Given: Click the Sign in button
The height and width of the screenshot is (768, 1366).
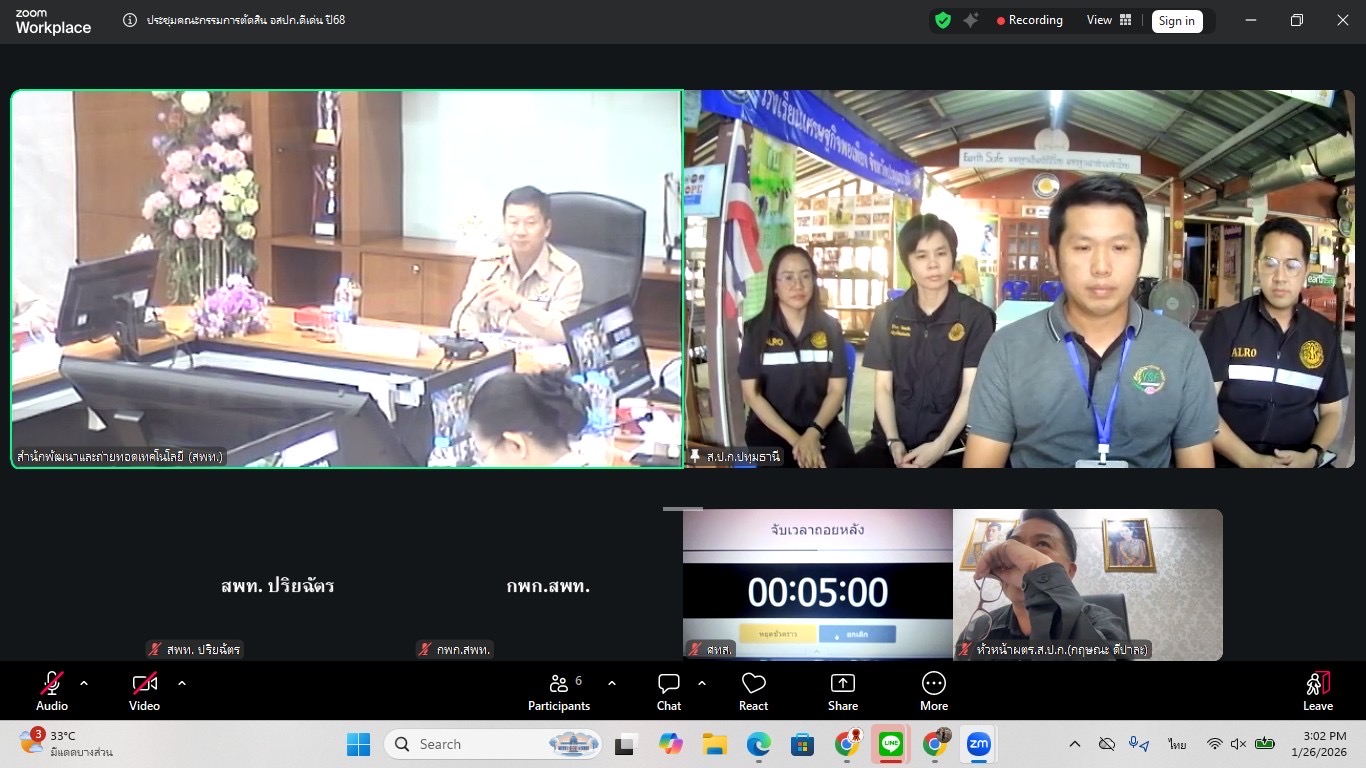Looking at the screenshot, I should coord(1177,20).
